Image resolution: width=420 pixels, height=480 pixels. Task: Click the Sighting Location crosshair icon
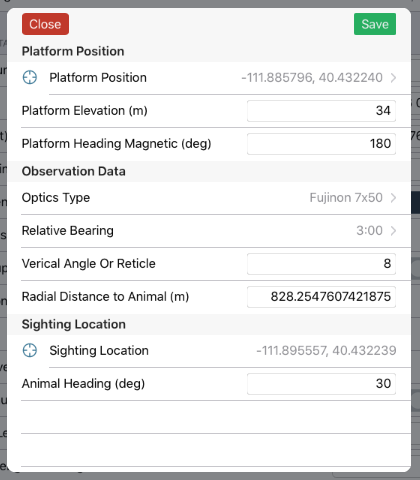30,350
